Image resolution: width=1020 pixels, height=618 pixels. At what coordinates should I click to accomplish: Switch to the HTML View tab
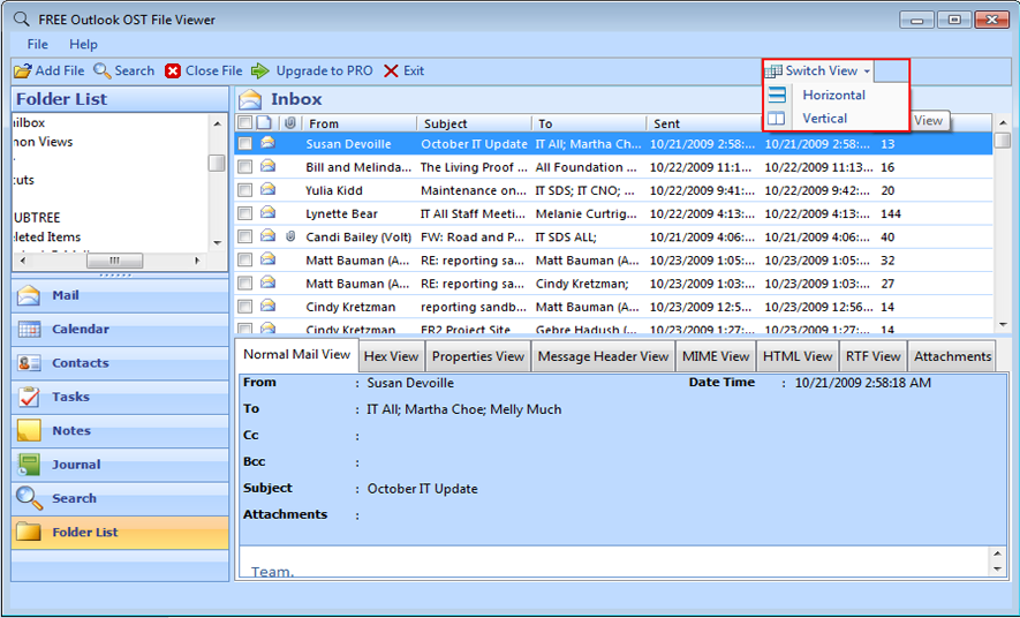[798, 356]
